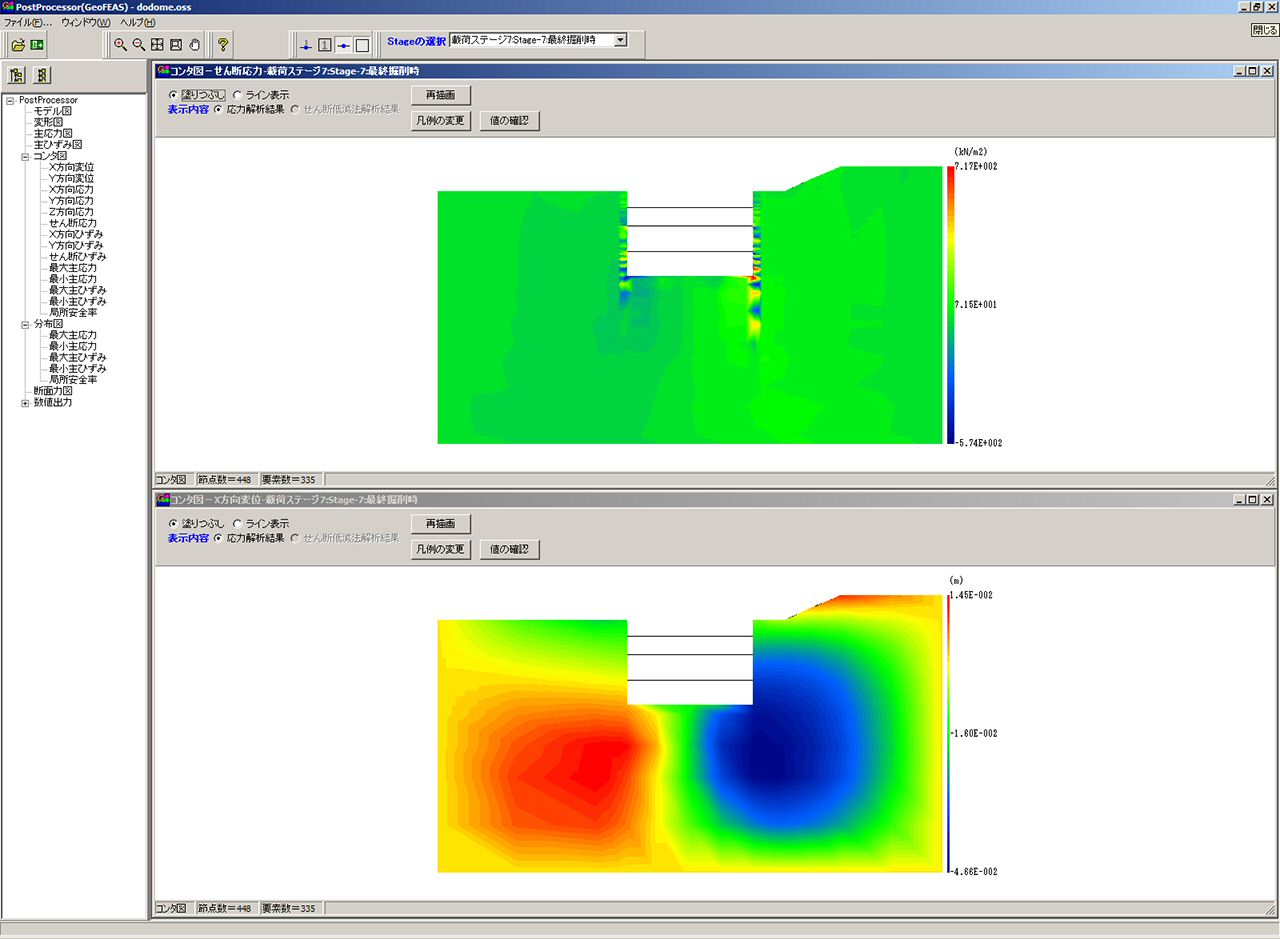Collapse the コンタ図 tree branch
Screen dimensions: 1280x939
coord(25,156)
